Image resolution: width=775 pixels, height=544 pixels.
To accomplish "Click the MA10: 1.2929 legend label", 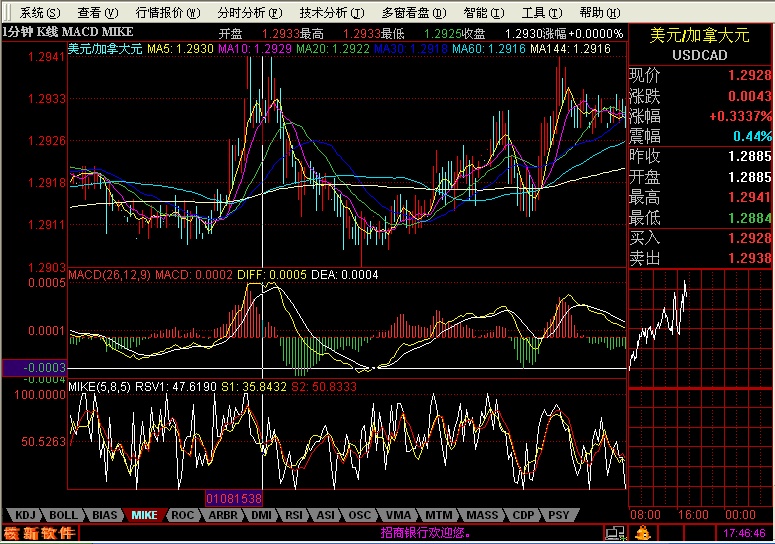I will tap(255, 49).
